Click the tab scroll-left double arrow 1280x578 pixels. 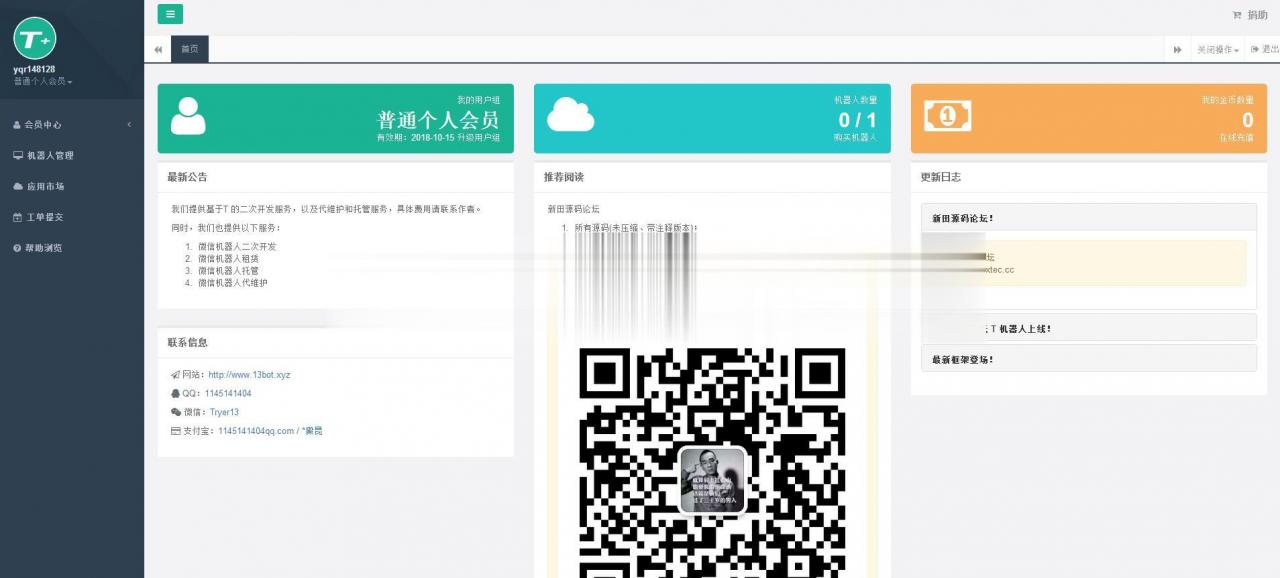click(x=158, y=49)
